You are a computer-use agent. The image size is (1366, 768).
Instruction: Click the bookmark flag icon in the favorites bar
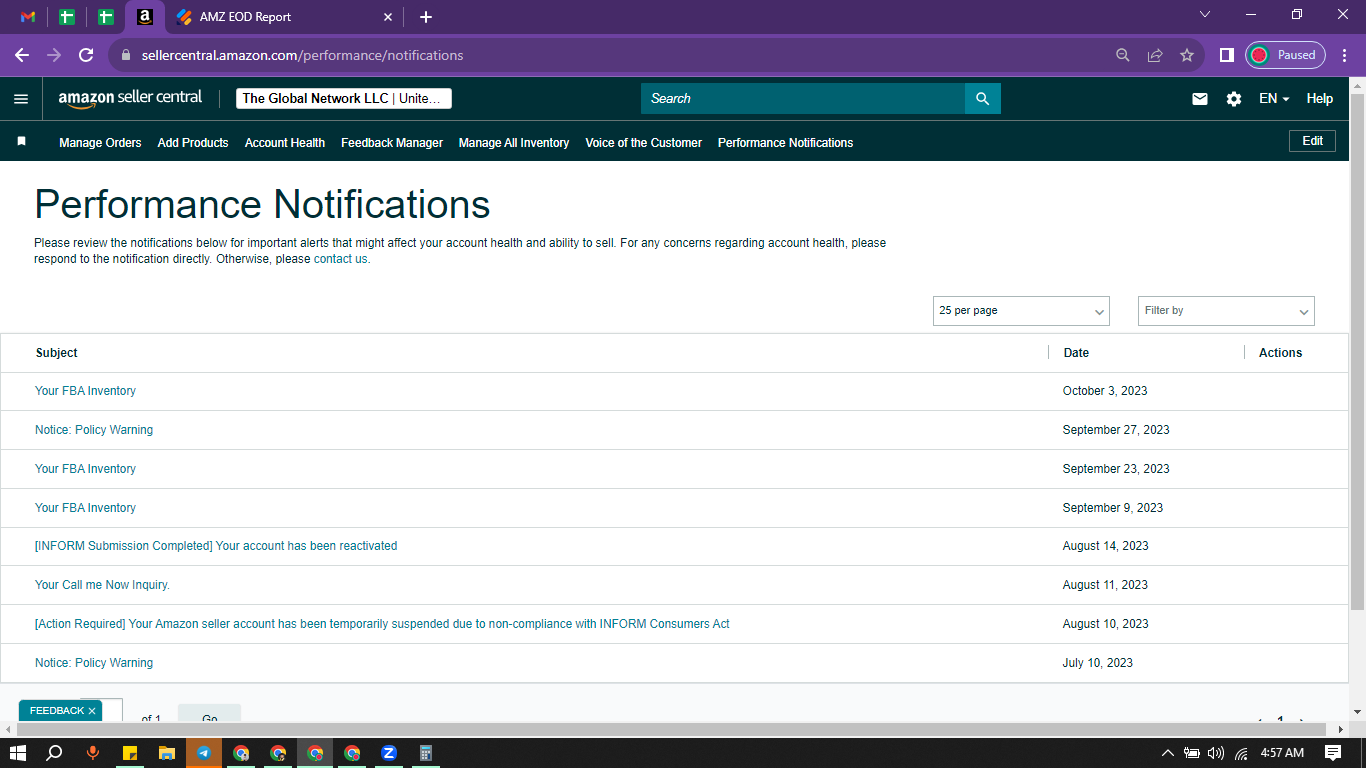click(x=21, y=142)
